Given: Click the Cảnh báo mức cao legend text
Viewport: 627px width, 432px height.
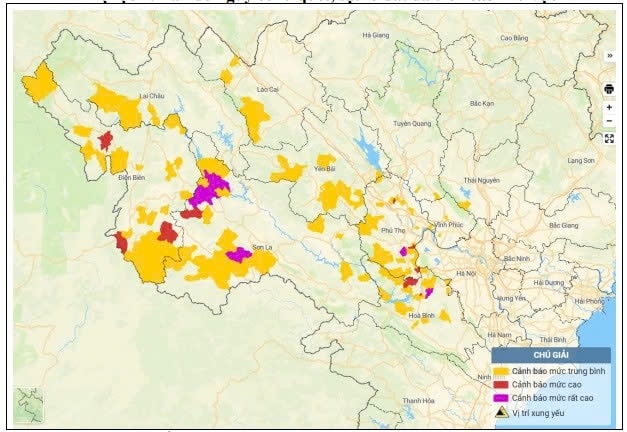Looking at the screenshot, I should [x=546, y=384].
